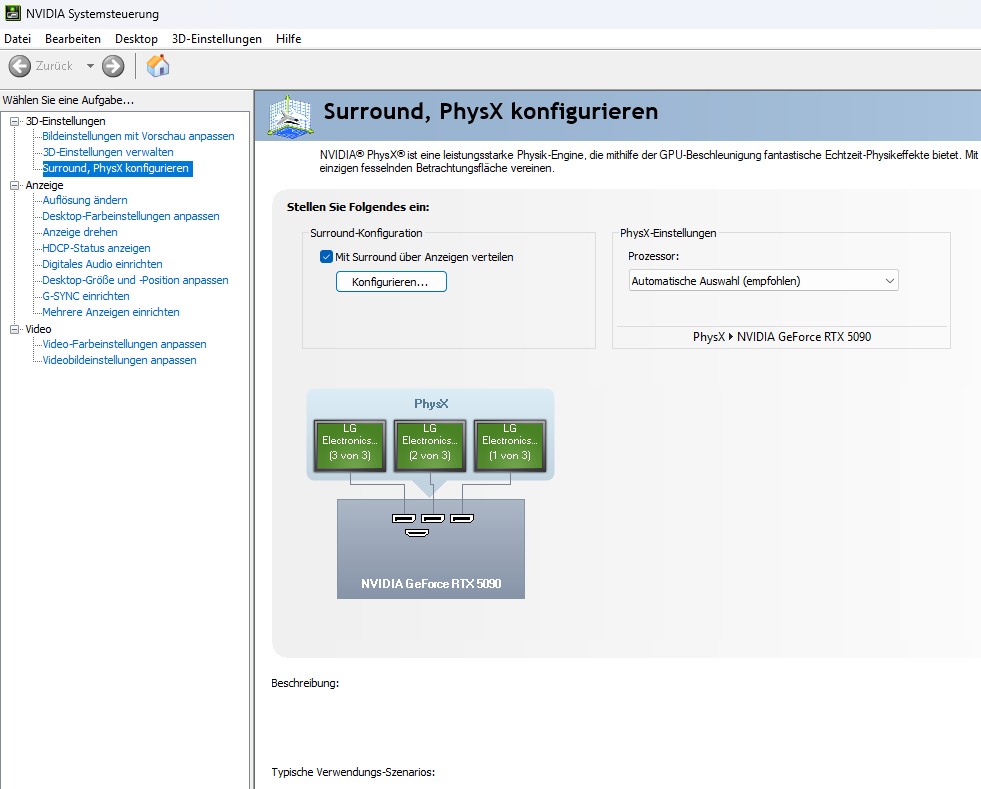Click the PhysX NVIDIA GeForce RTX 5090 status text
Viewport: 981px width, 789px height.
[x=781, y=337]
